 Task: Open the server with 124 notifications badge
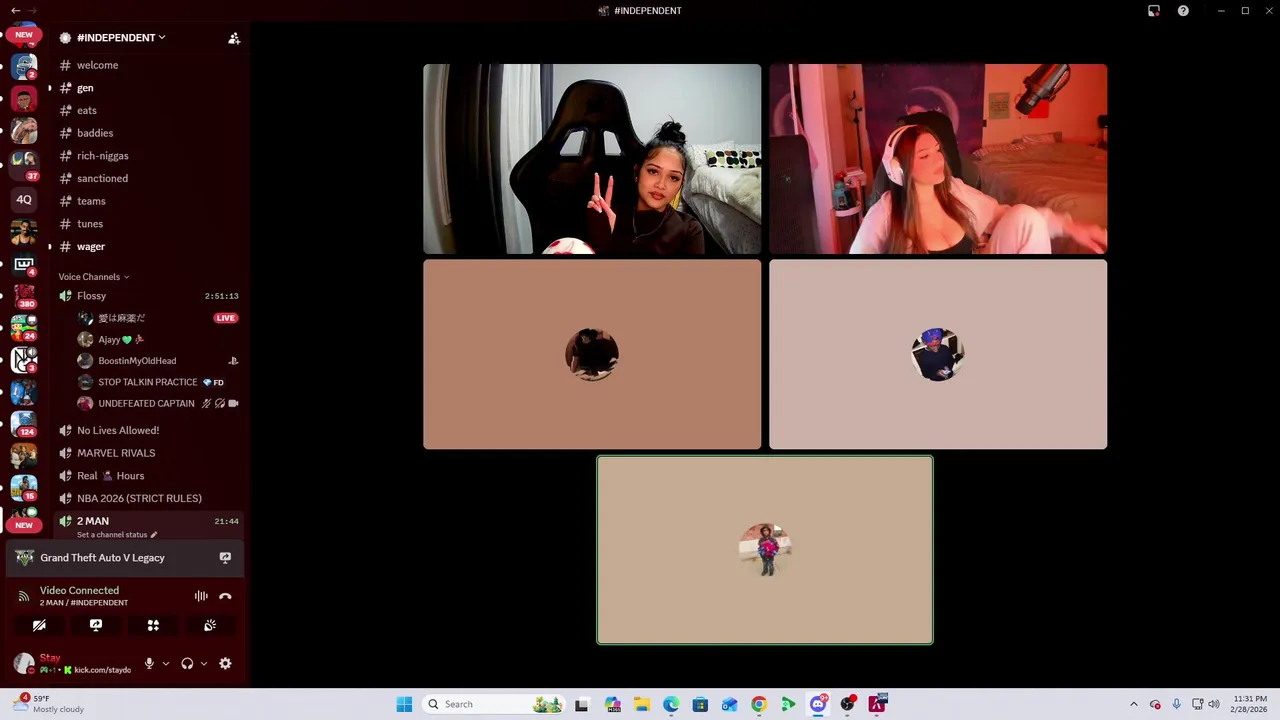[x=24, y=424]
